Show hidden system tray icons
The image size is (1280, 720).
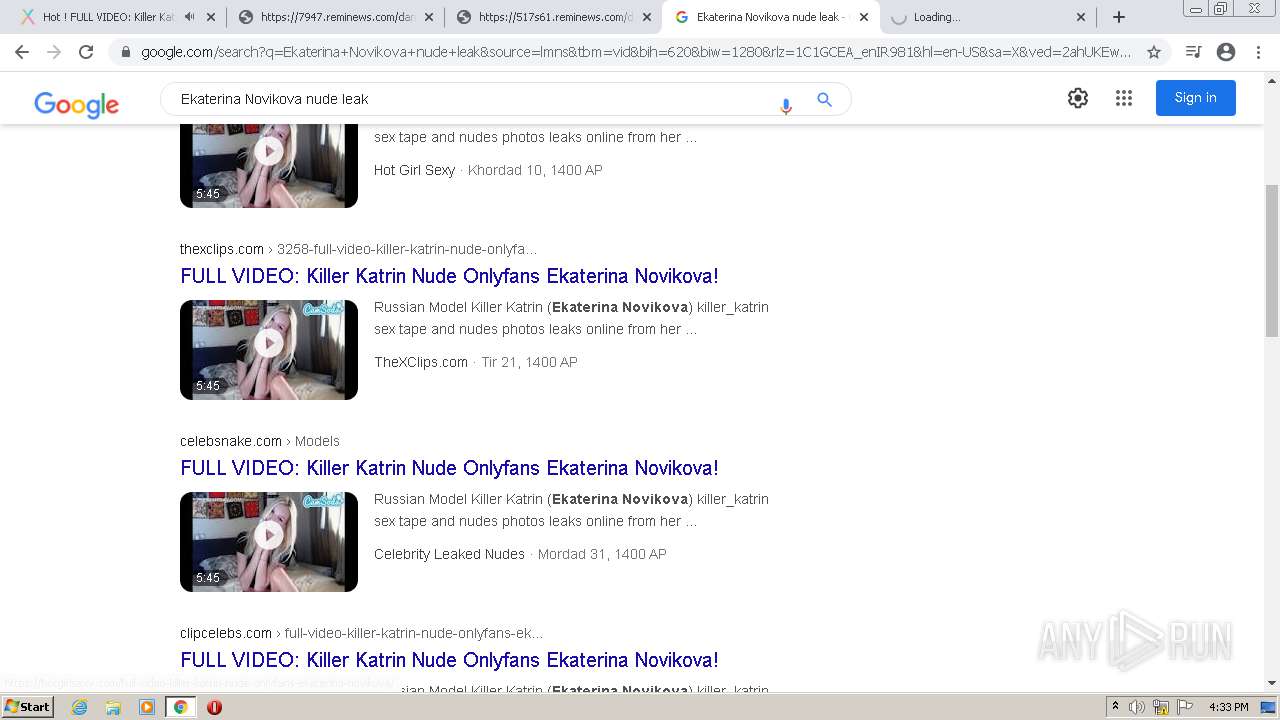tap(1115, 707)
